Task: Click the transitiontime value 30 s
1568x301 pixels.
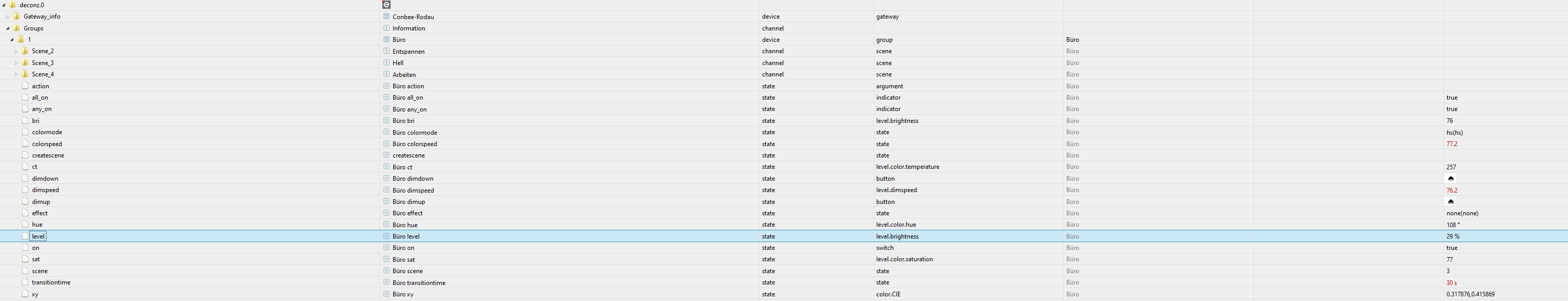Action: (1452, 282)
